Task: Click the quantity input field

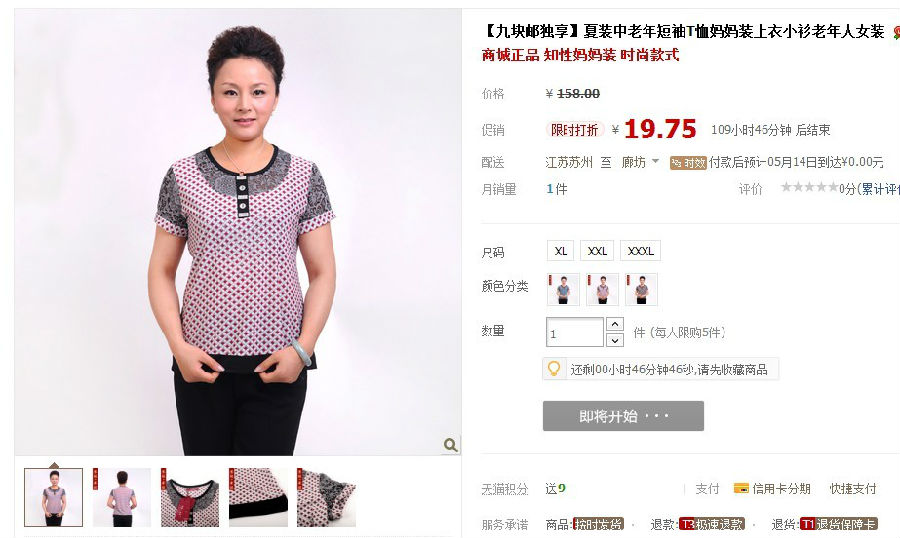Action: coord(575,332)
